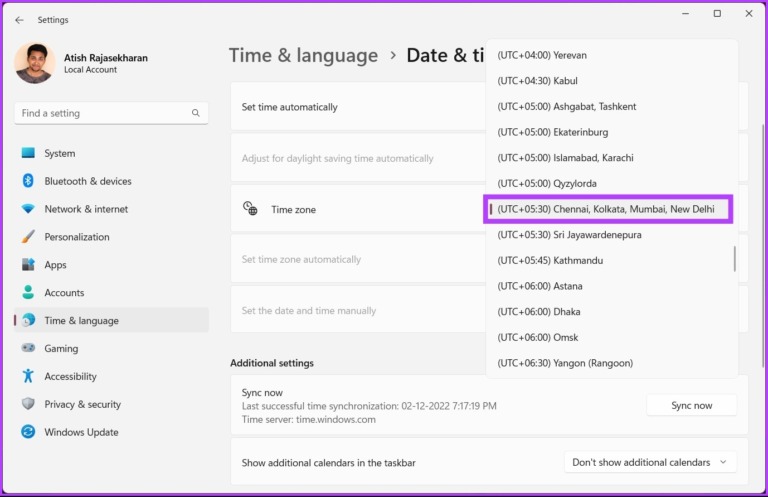Go to Windows Update
Image resolution: width=768 pixels, height=497 pixels.
[x=111, y=432]
